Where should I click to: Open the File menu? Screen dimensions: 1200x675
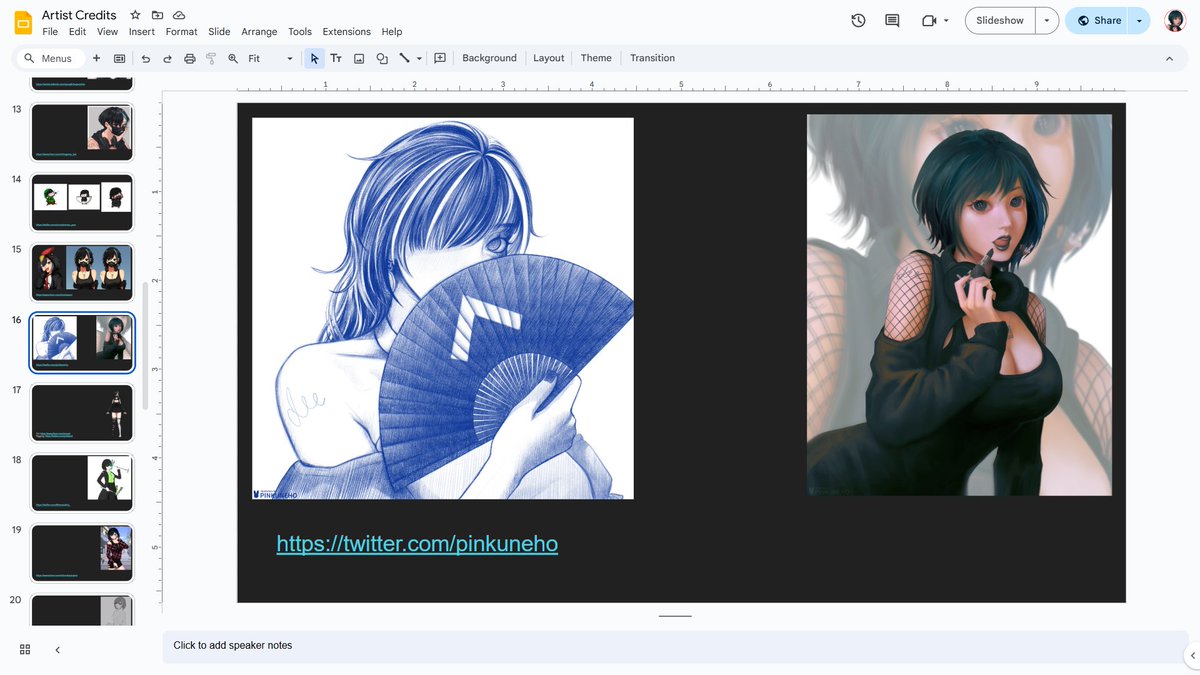[x=50, y=32]
